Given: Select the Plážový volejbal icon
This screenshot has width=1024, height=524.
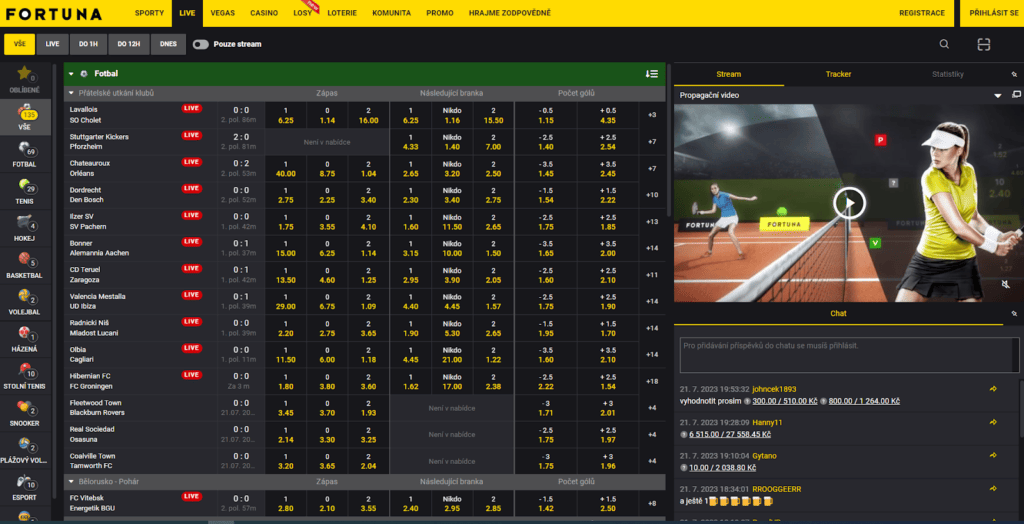Looking at the screenshot, I should 25,444.
